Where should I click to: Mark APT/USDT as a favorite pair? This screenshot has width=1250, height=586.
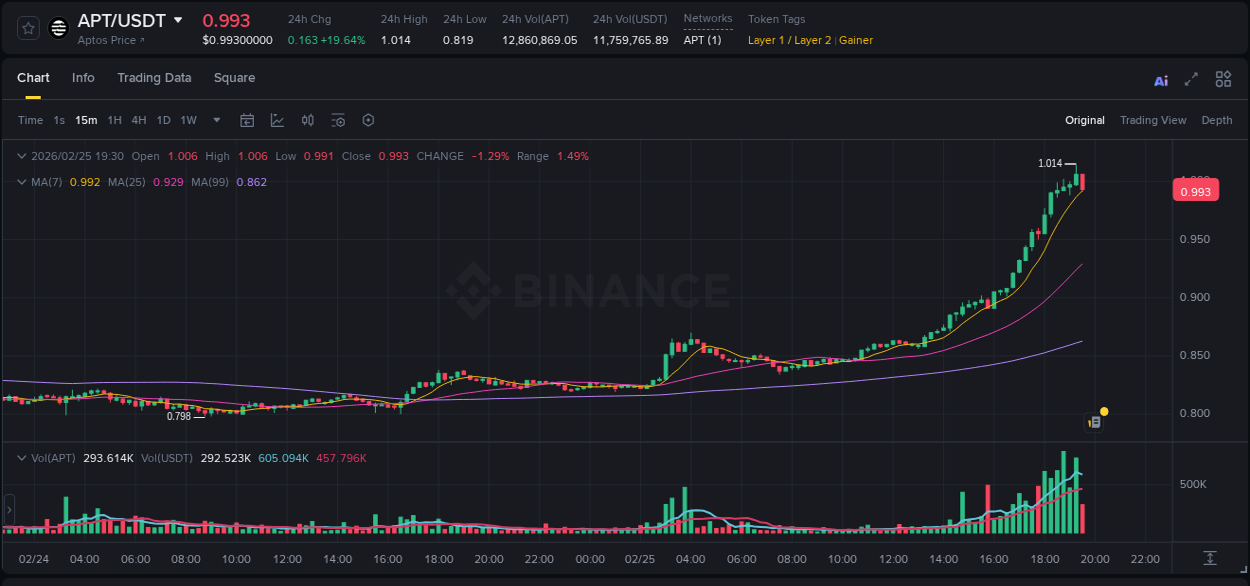click(27, 27)
